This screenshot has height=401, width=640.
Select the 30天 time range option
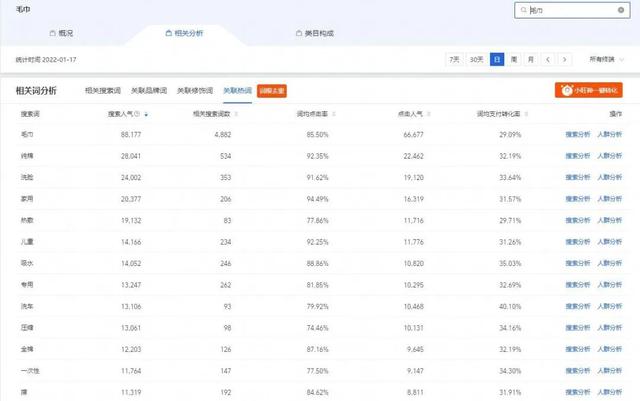point(476,60)
